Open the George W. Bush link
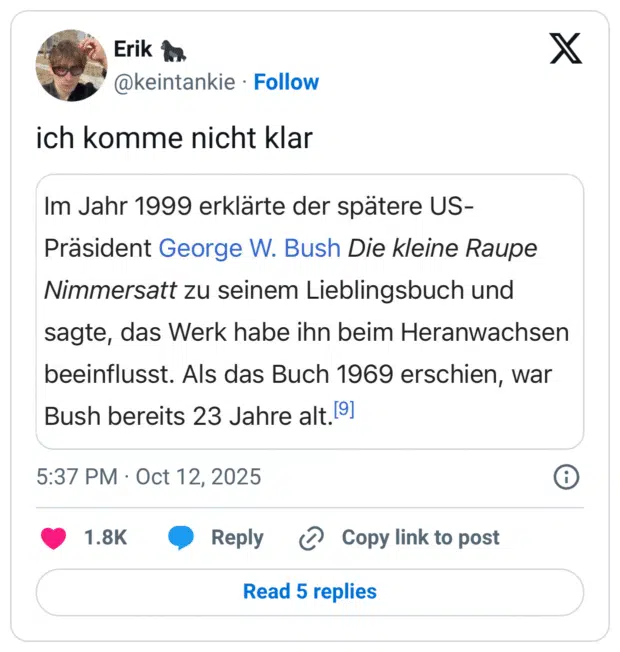Screen dimensions: 620x652 [x=249, y=247]
